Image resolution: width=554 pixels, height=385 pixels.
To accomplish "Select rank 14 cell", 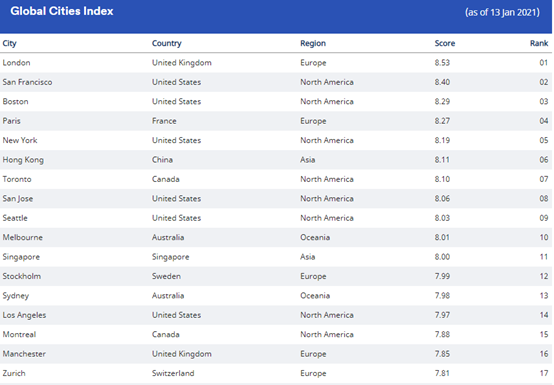I will (x=544, y=315).
